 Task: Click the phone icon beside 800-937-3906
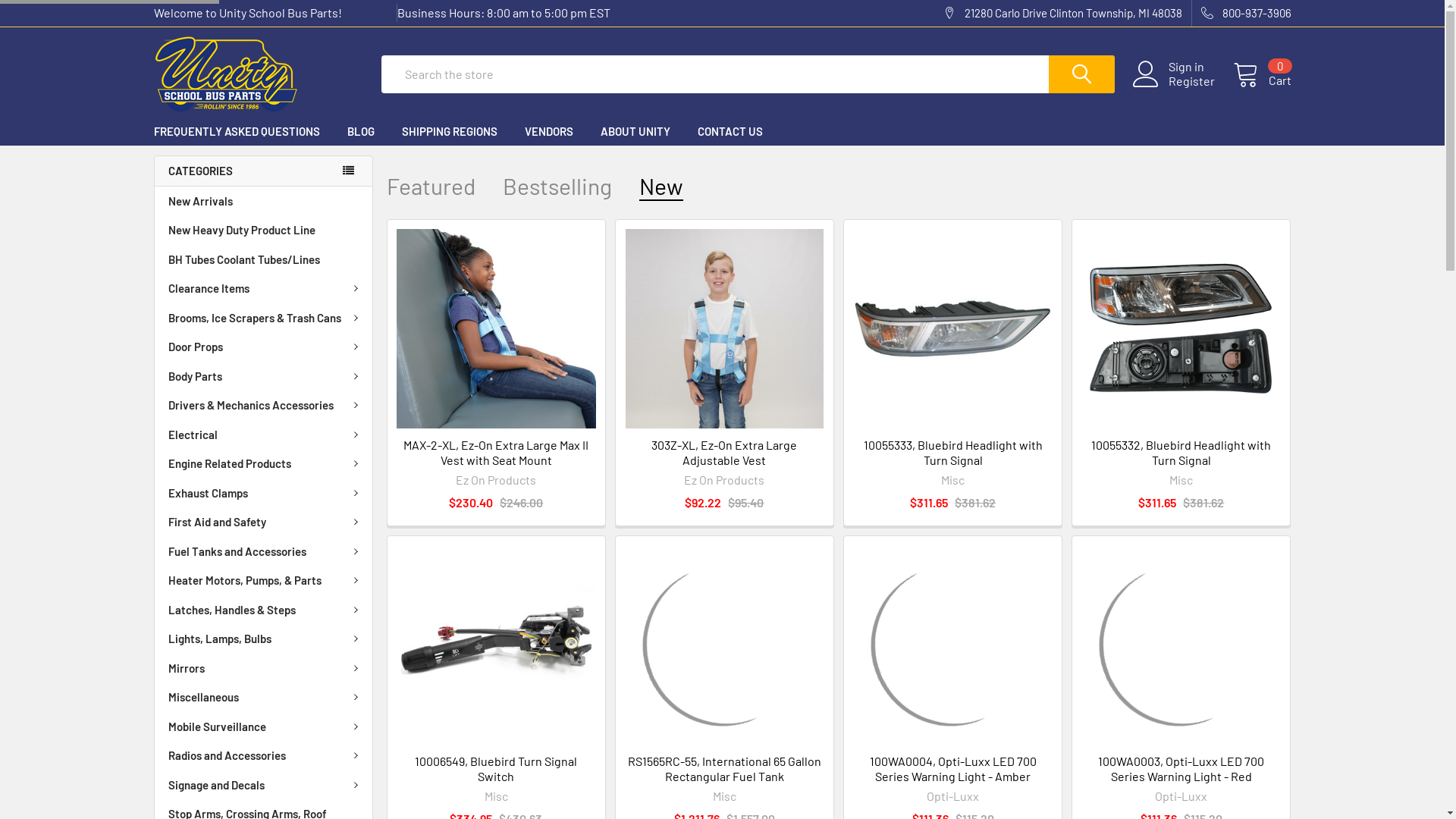(x=1207, y=13)
